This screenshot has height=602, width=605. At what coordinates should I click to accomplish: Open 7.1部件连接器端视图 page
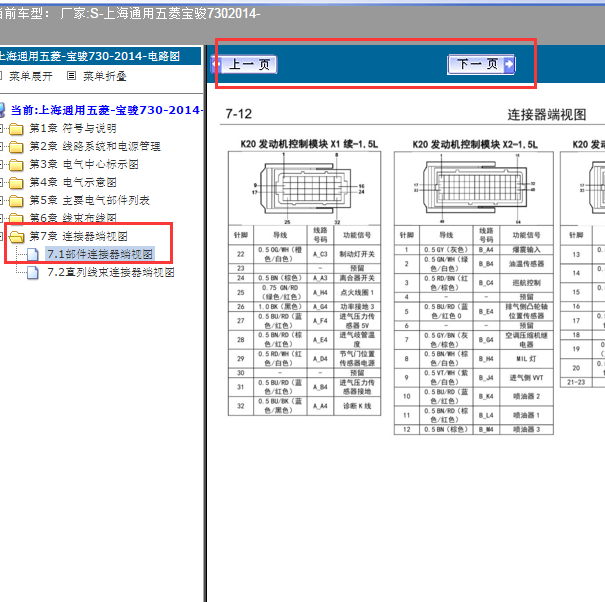(100, 254)
